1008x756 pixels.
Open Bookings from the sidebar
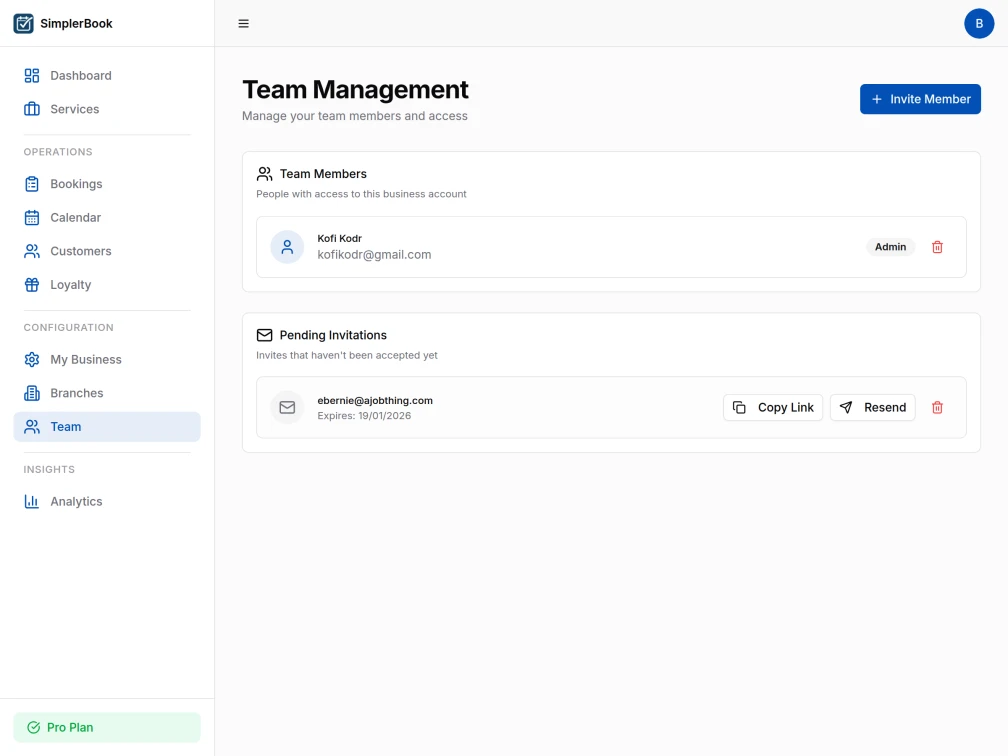pyautogui.click(x=107, y=184)
